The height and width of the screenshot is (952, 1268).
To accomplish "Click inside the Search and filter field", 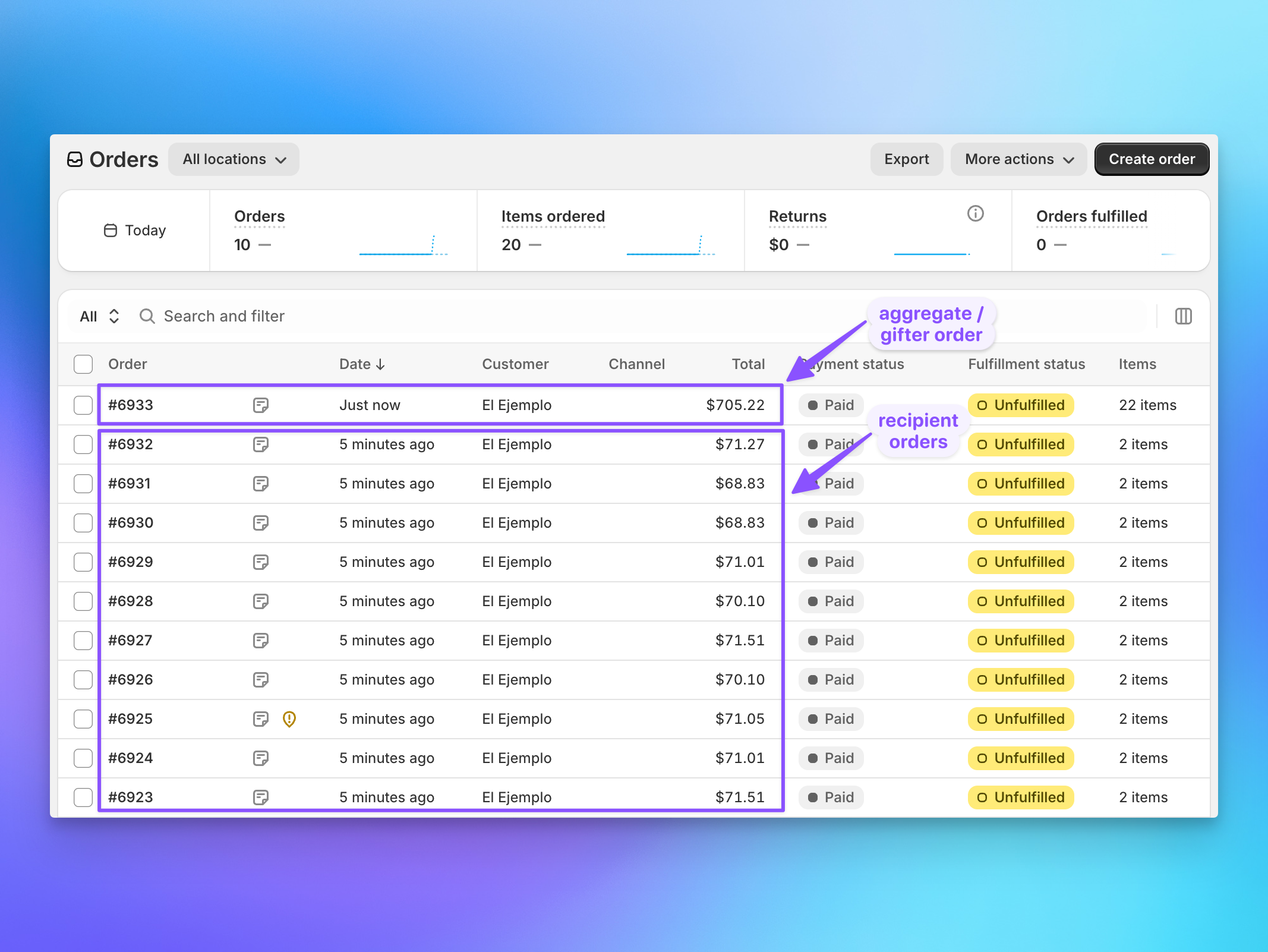I will tap(224, 316).
